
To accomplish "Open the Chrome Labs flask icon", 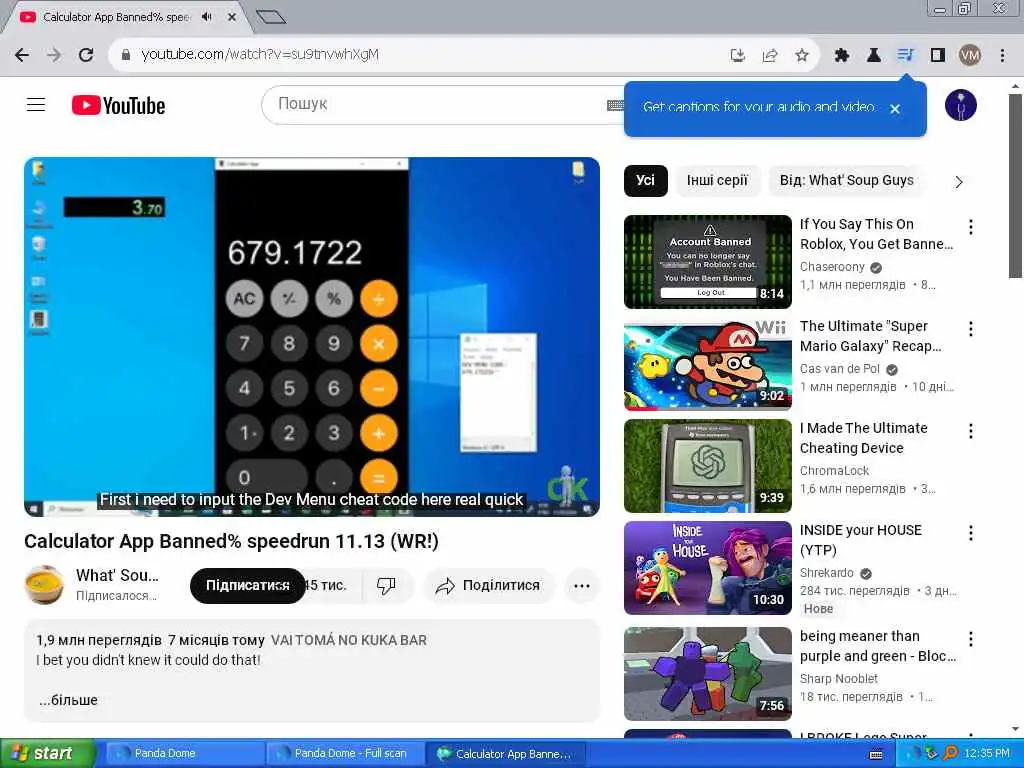I will click(873, 56).
